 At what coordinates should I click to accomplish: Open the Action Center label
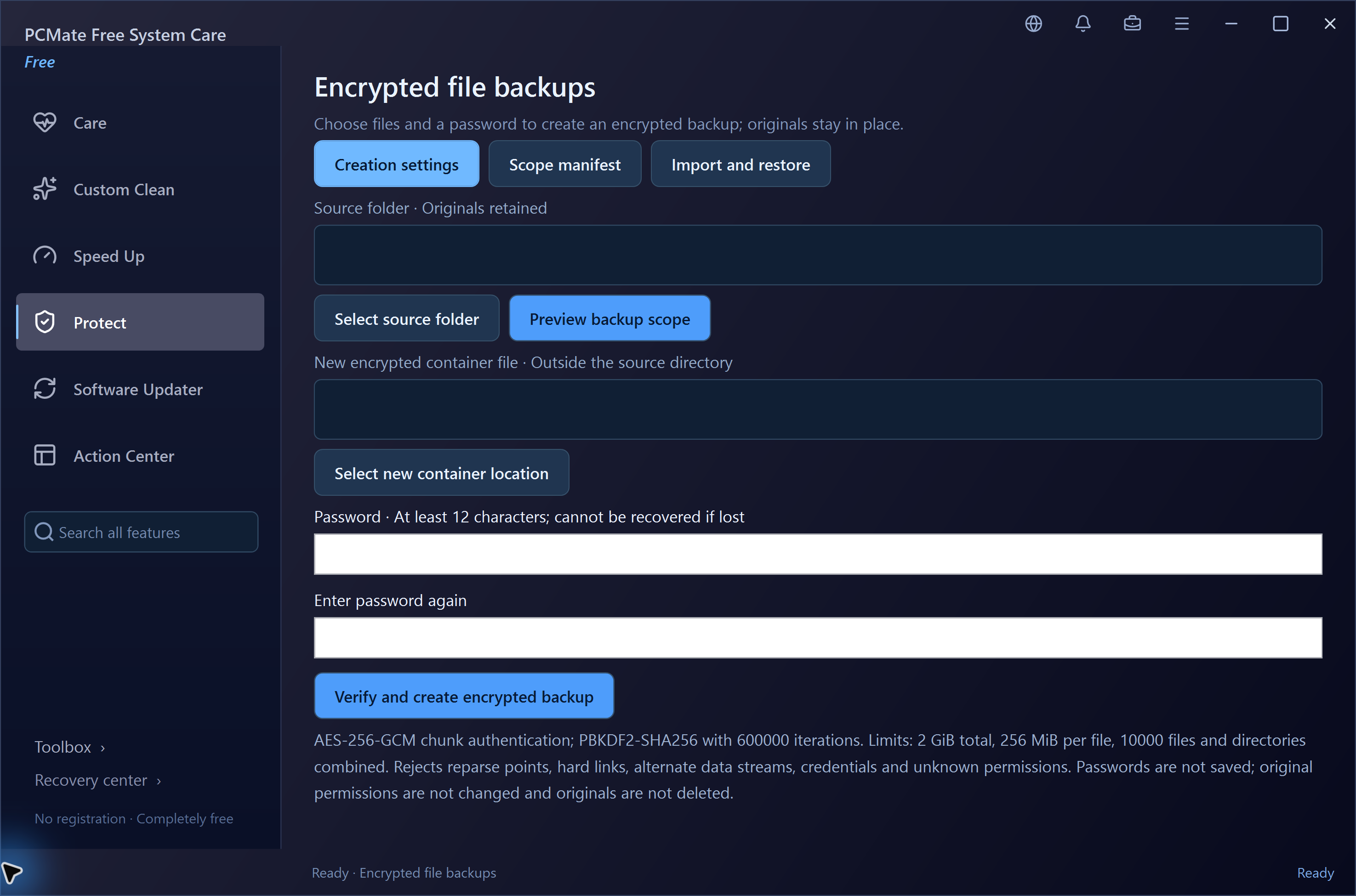pos(124,456)
